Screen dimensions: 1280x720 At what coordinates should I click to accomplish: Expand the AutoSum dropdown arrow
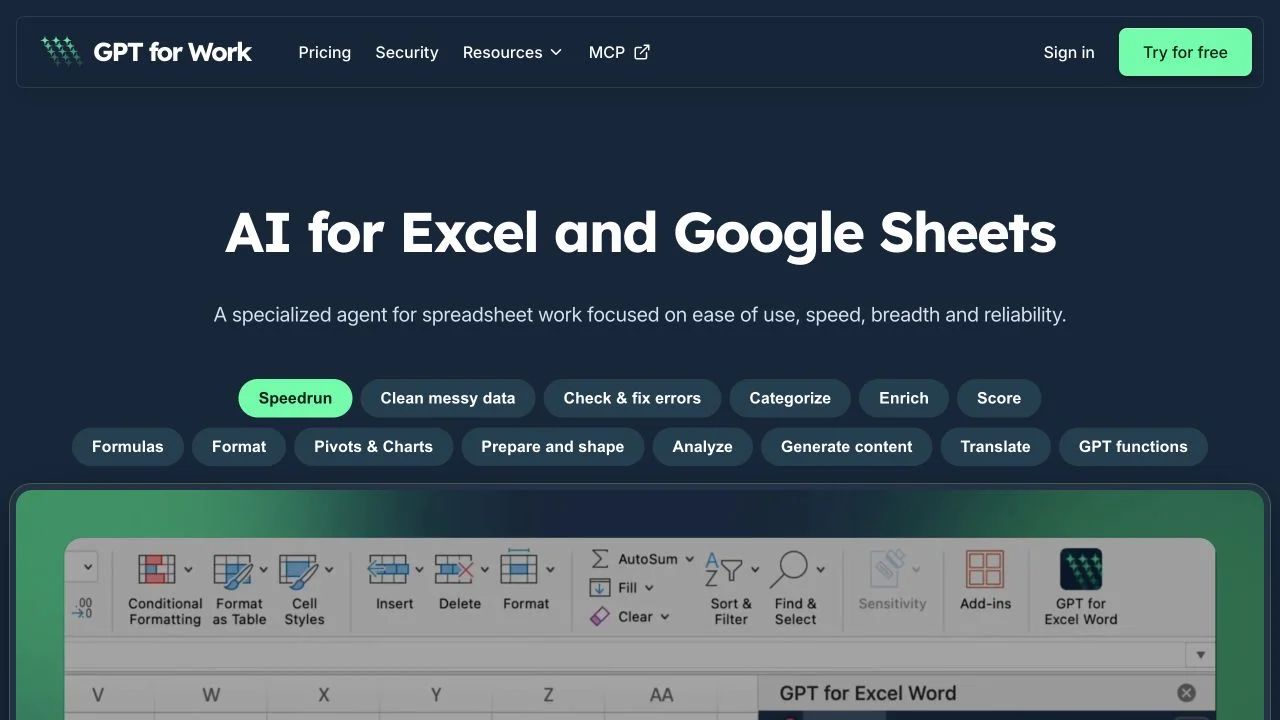690,559
